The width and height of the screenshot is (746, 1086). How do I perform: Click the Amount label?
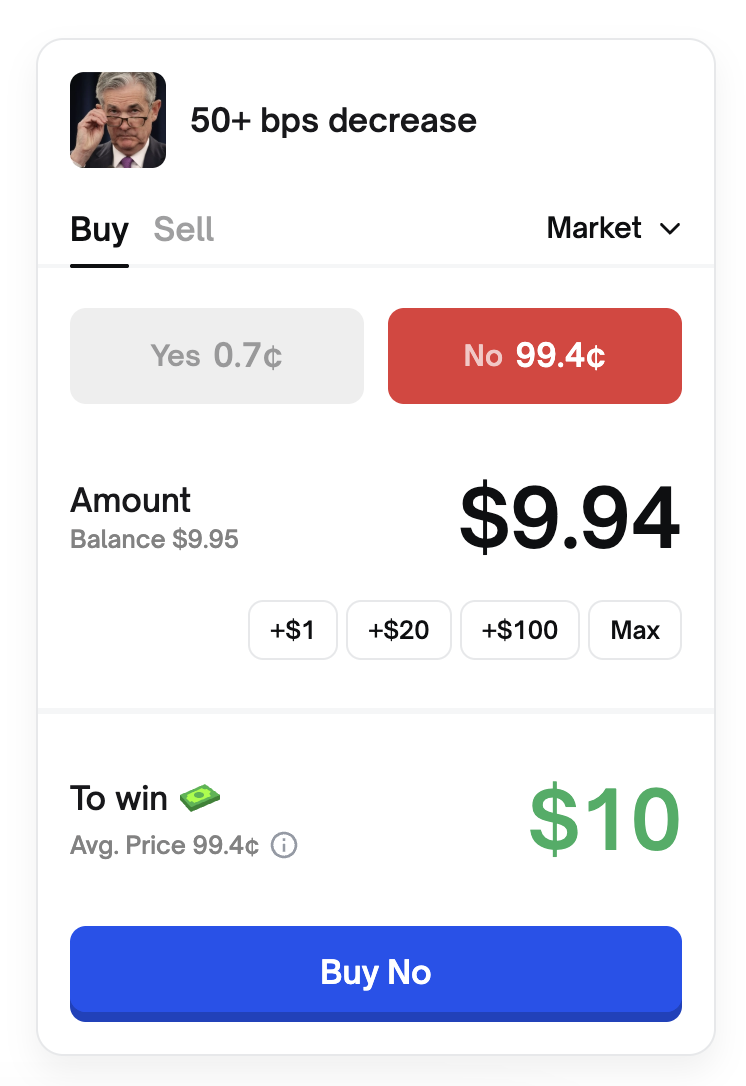point(130,500)
